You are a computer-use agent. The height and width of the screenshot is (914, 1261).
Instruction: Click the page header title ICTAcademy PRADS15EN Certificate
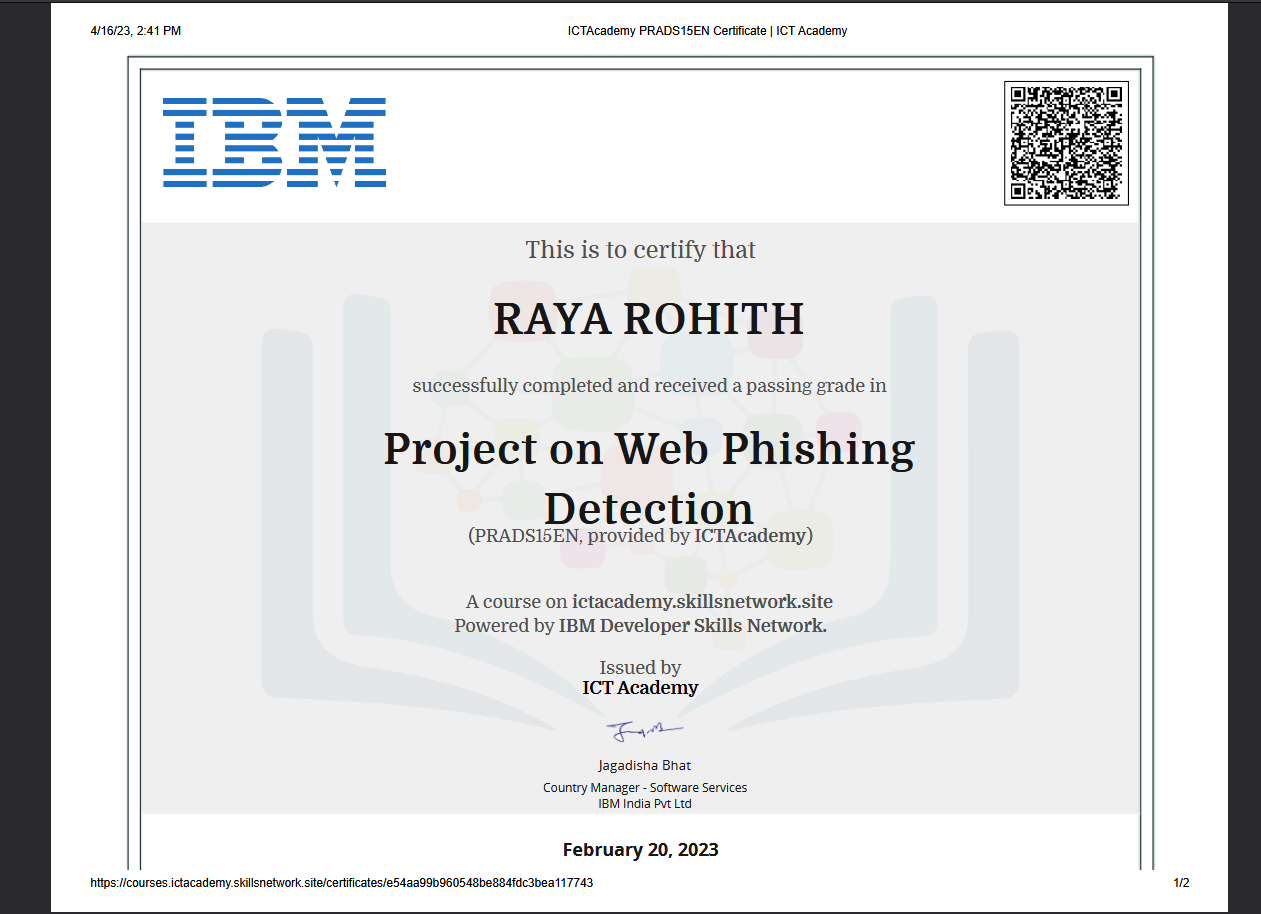click(x=706, y=31)
